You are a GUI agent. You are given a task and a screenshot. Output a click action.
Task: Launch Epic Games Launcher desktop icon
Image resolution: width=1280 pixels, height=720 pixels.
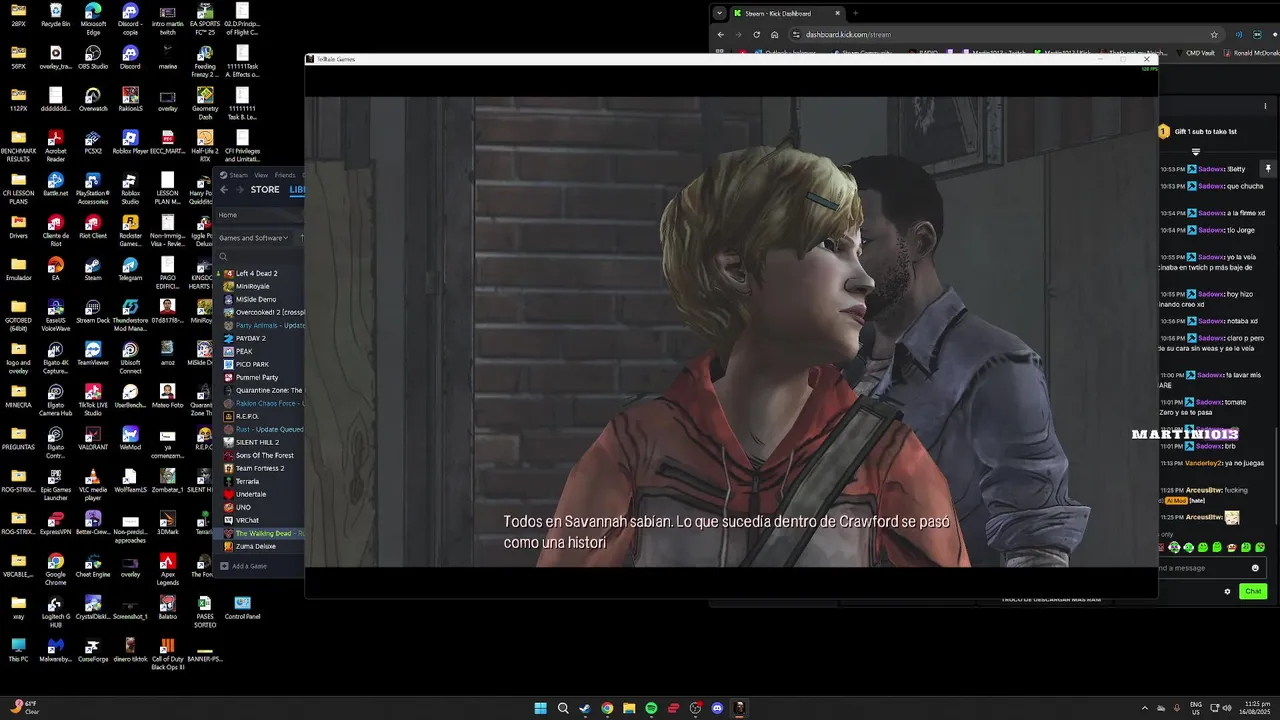coord(56,483)
